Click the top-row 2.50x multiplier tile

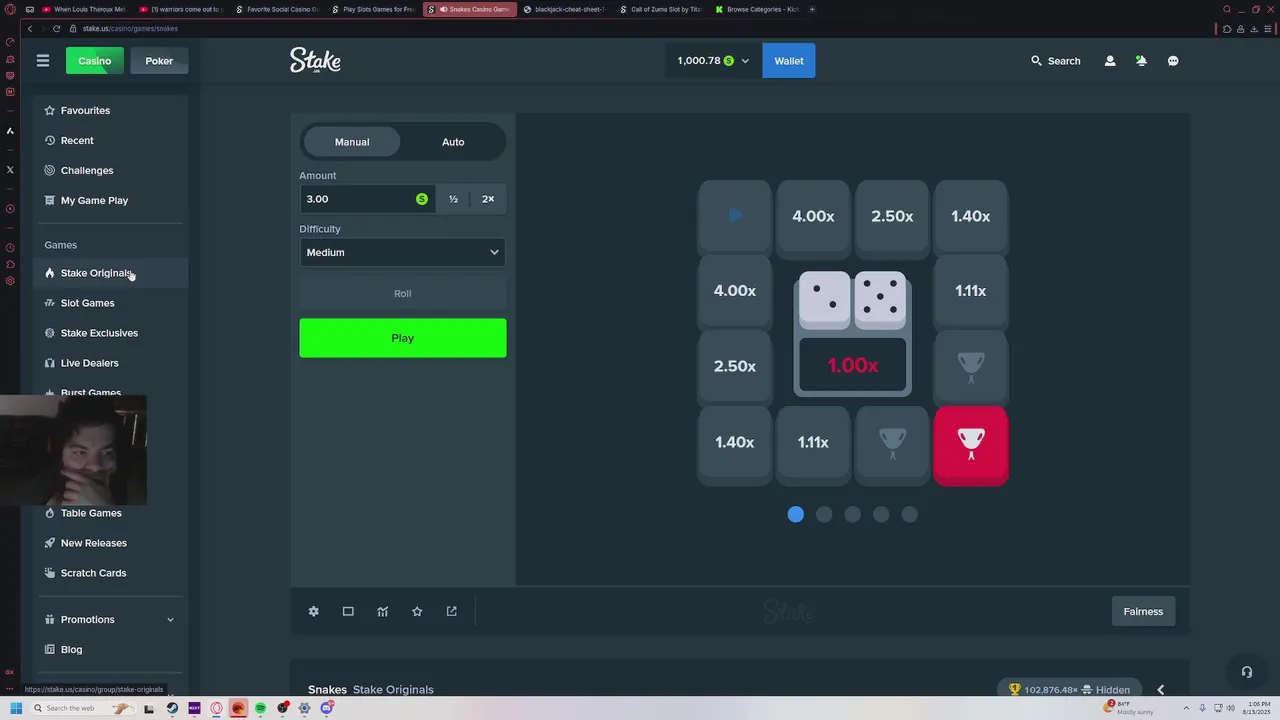892,216
